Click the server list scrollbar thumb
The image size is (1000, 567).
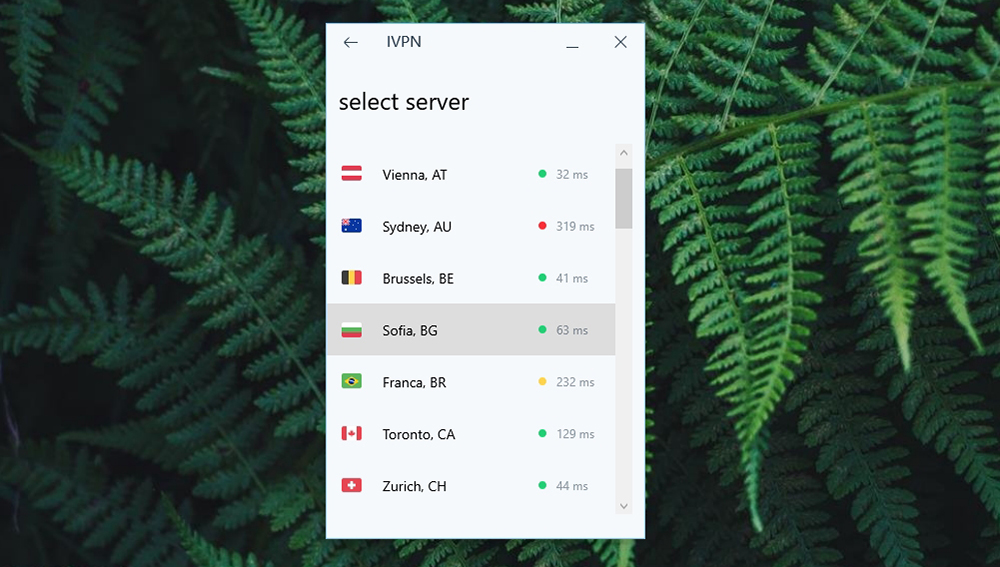coord(624,198)
